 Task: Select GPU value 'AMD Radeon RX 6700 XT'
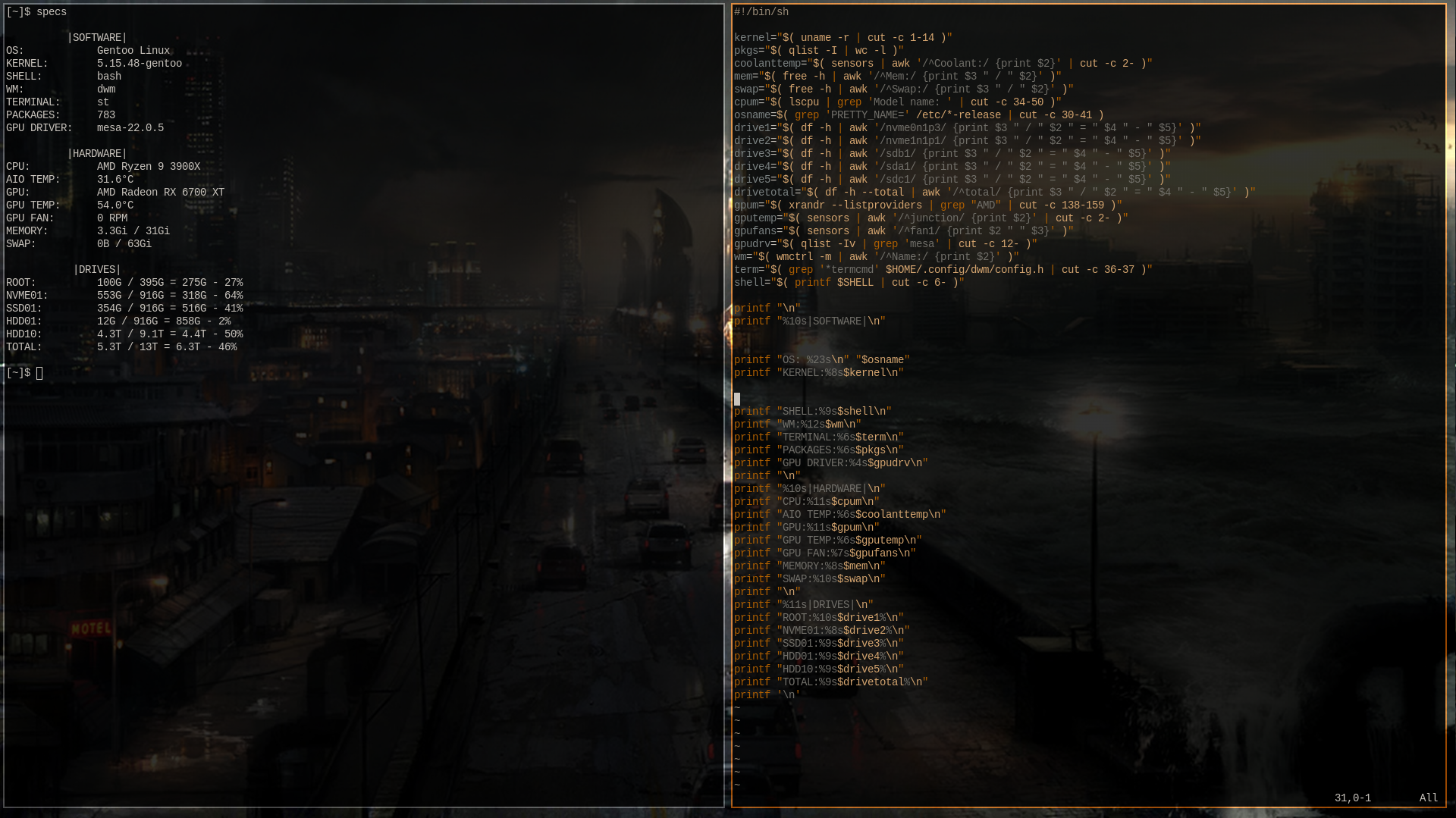click(161, 193)
